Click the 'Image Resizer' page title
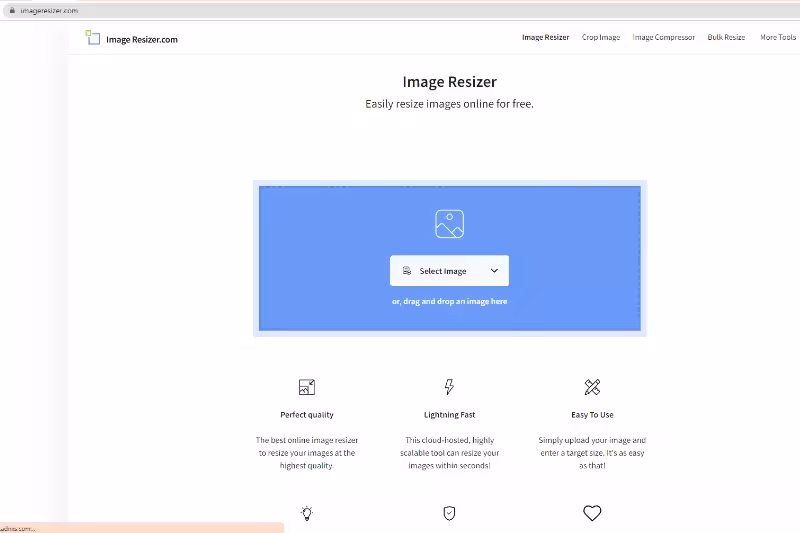 pos(449,82)
